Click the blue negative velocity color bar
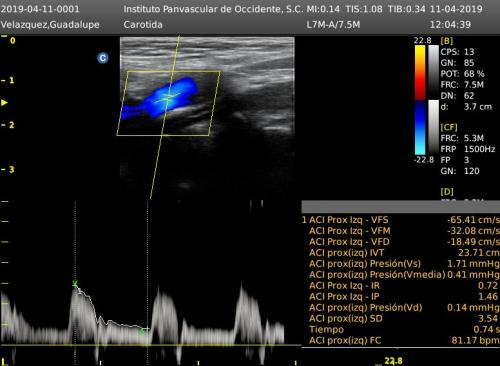500x366 pixels. click(420, 128)
